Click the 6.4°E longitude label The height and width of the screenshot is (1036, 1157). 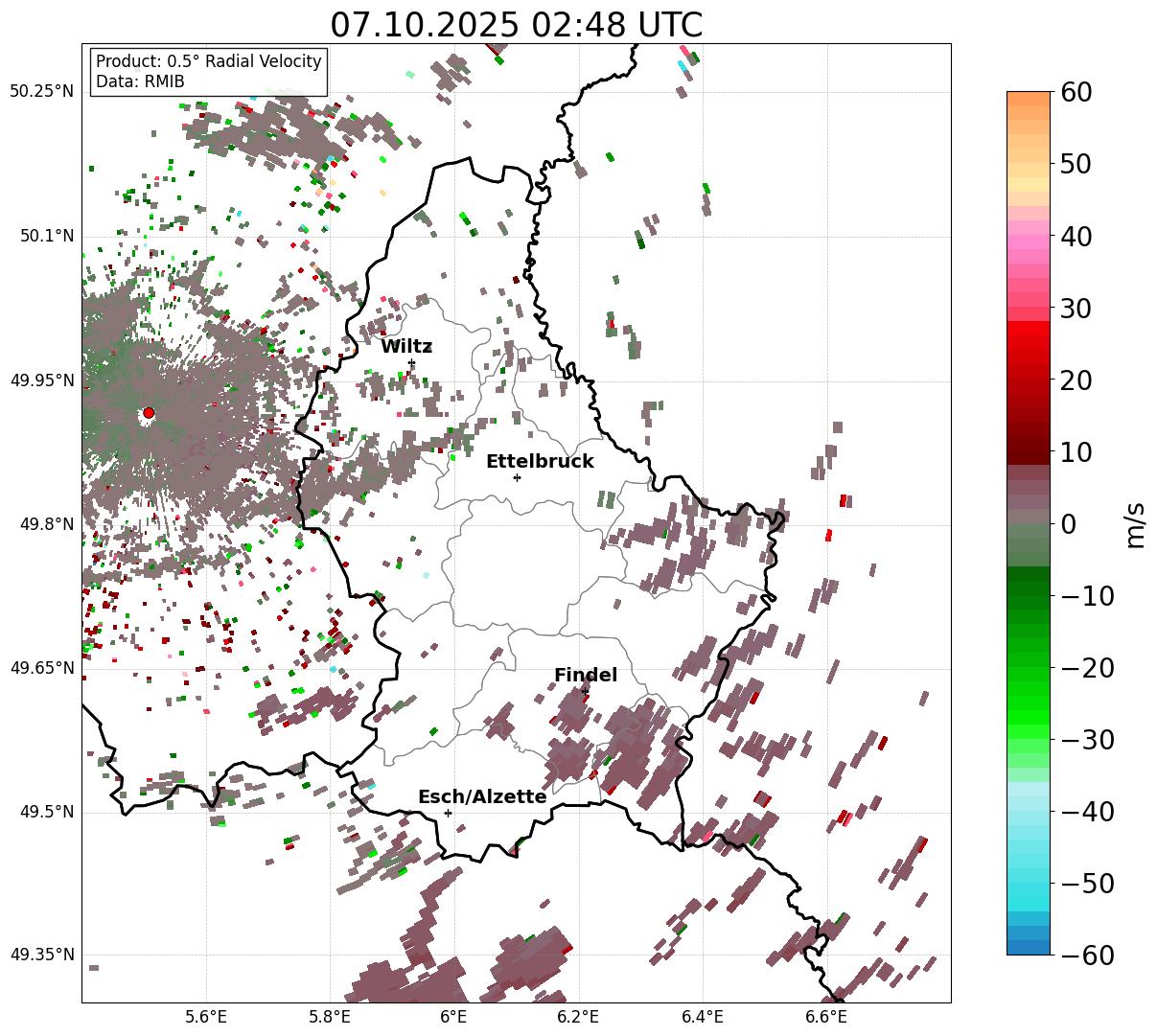tap(703, 1017)
